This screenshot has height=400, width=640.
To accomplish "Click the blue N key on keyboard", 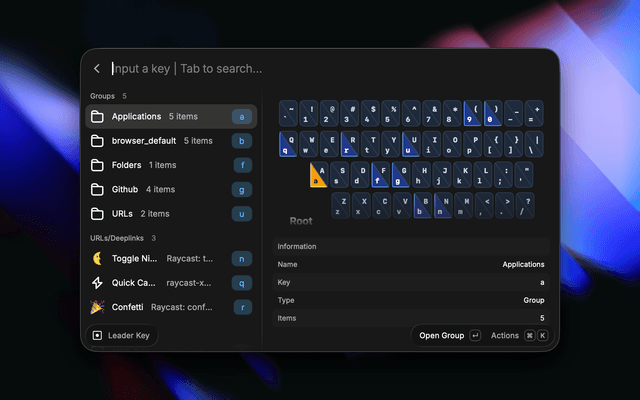I will pyautogui.click(x=443, y=206).
